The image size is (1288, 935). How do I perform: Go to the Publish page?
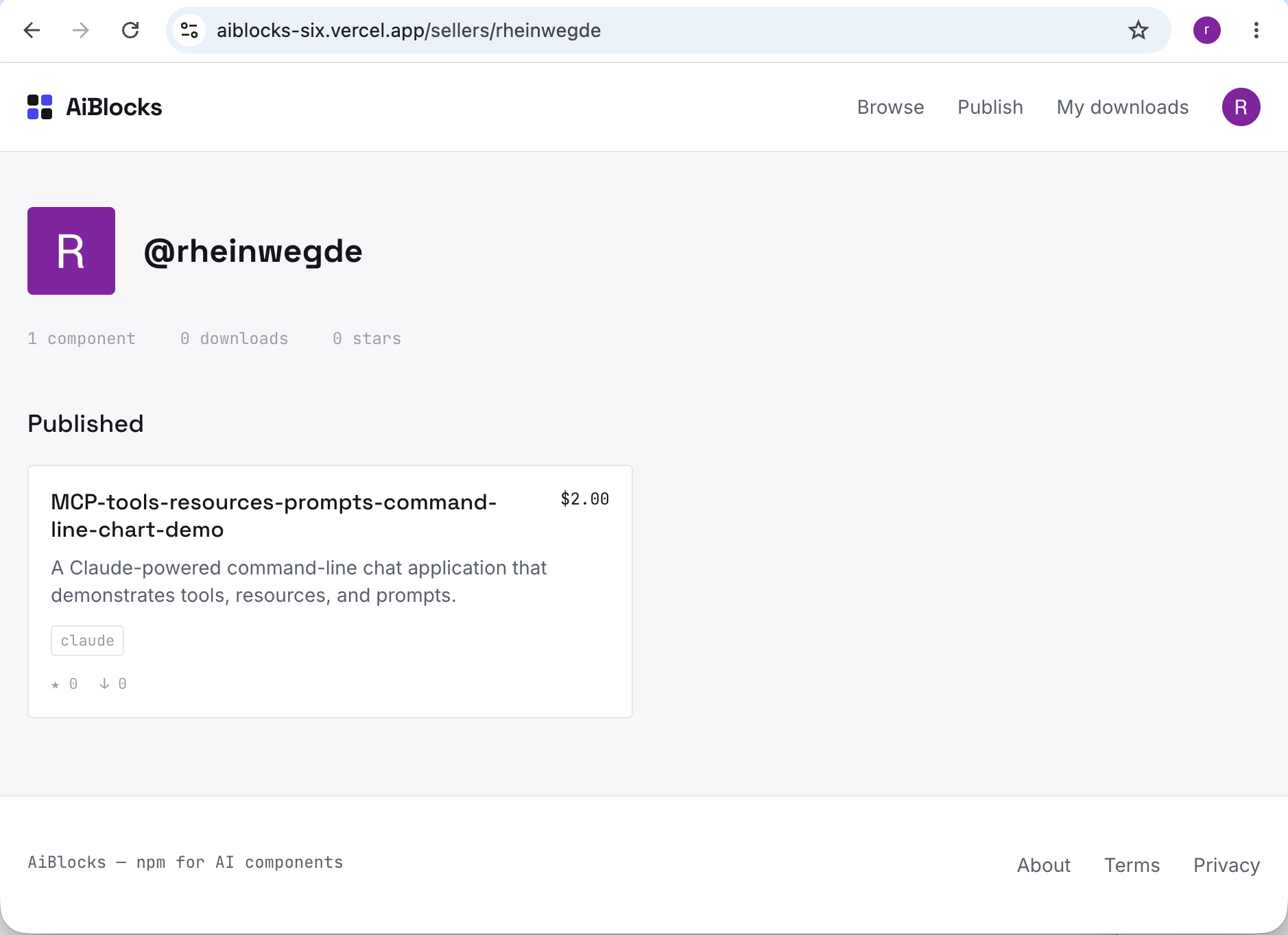tap(990, 107)
